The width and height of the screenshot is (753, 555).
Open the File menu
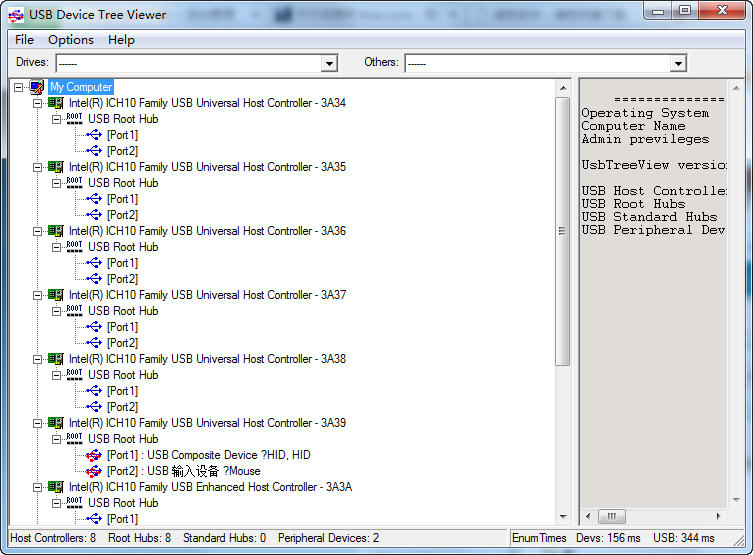[24, 40]
